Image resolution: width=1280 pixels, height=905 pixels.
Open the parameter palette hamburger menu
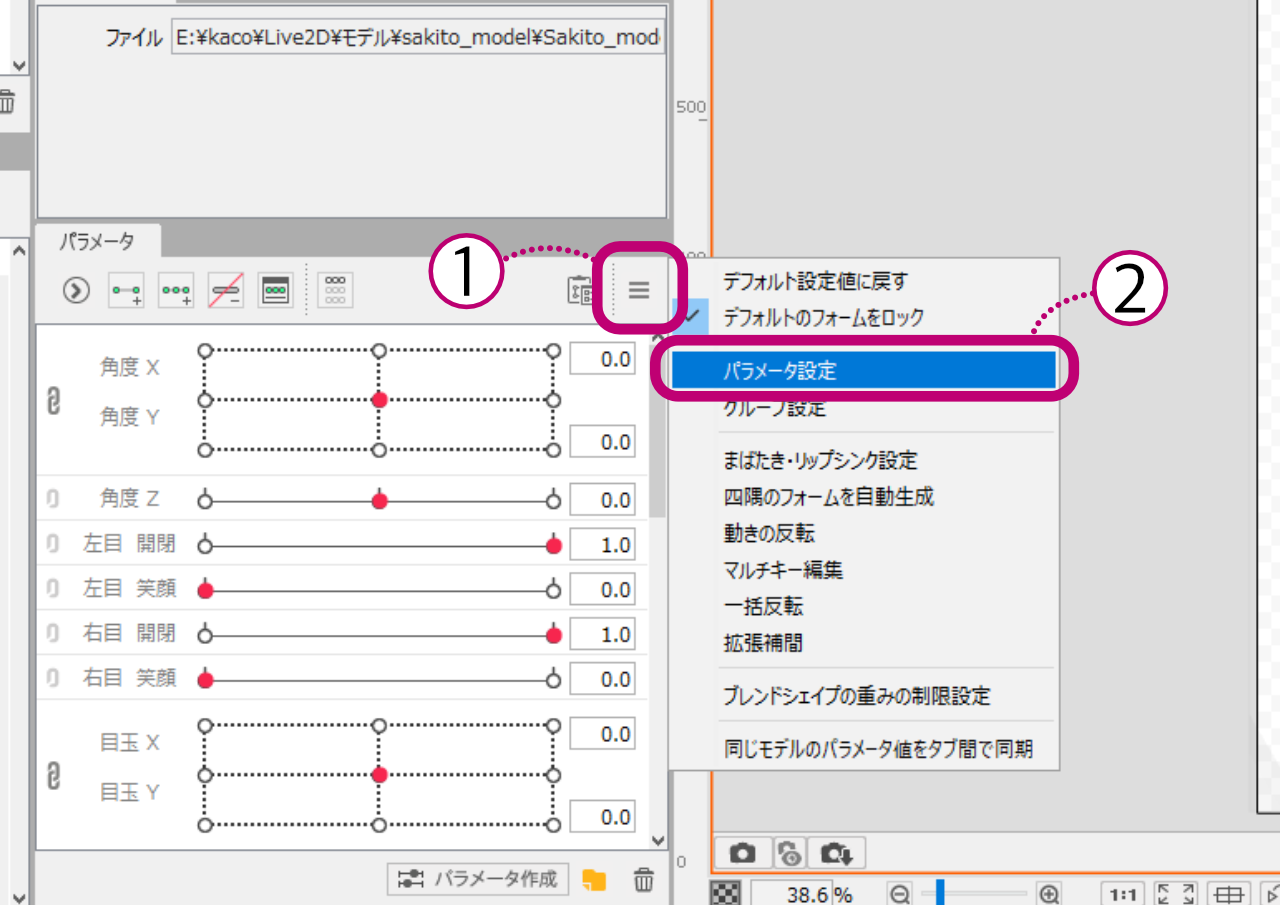(x=639, y=290)
